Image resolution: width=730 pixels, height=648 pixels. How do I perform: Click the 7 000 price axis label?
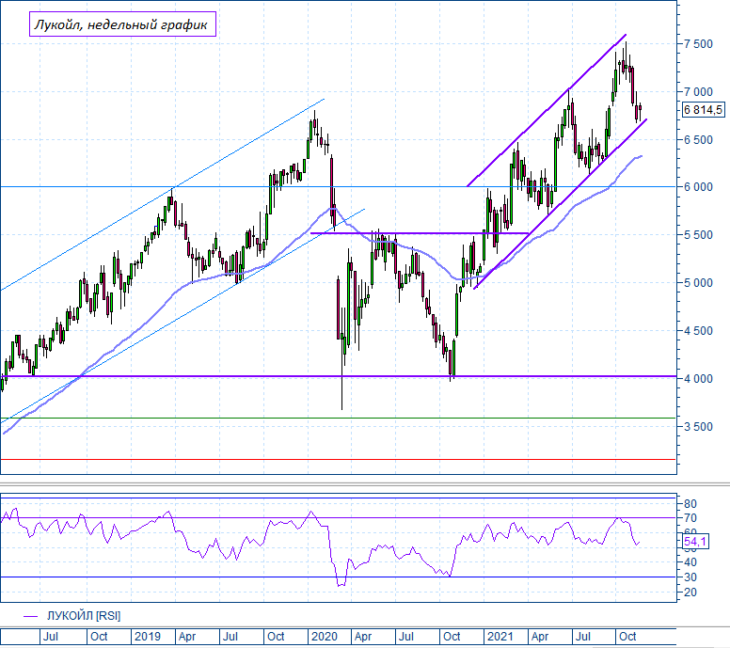[698, 92]
